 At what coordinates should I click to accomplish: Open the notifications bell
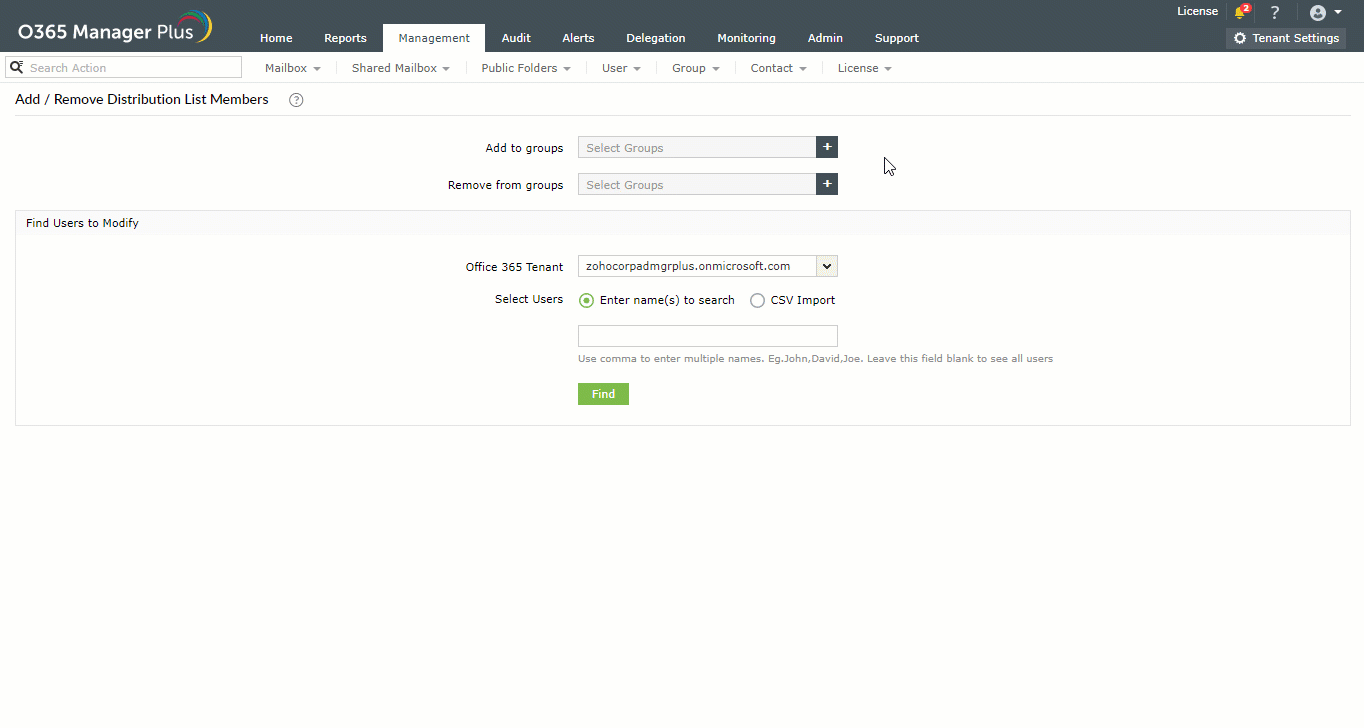coord(1240,11)
